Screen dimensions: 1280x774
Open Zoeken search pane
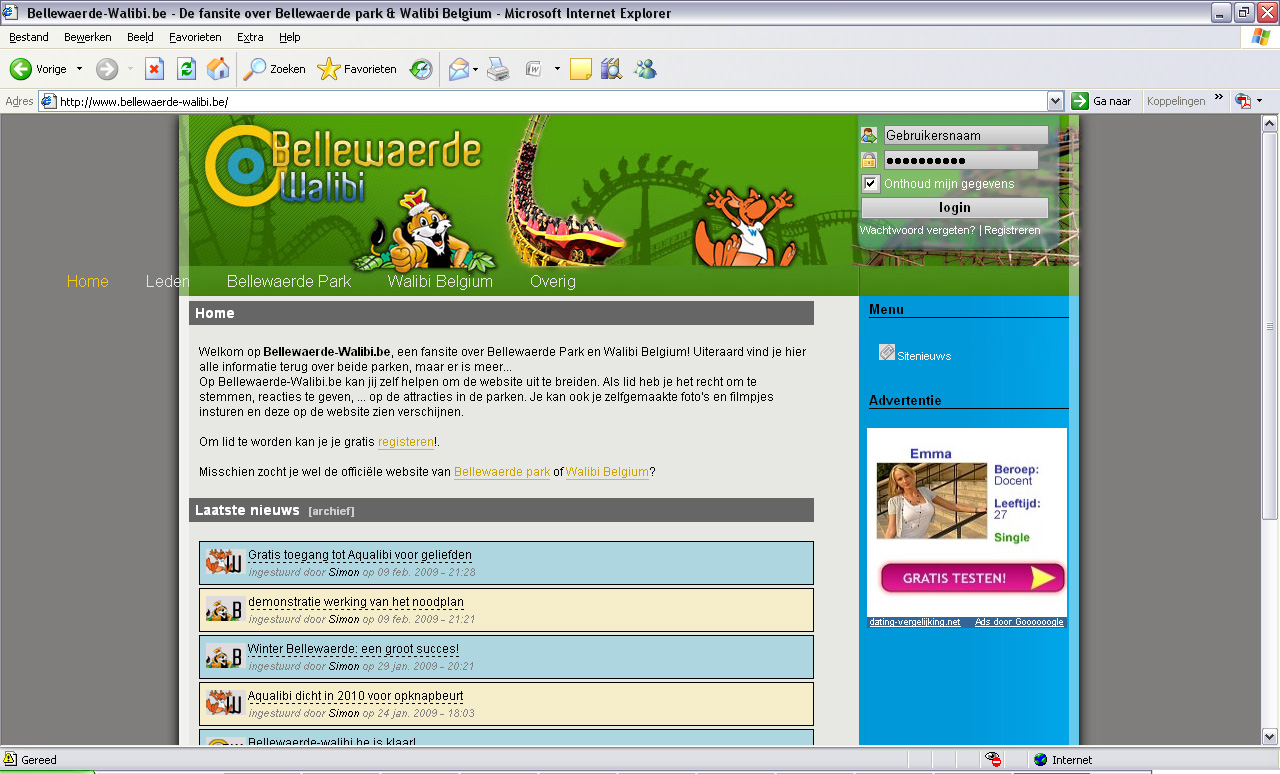click(275, 69)
